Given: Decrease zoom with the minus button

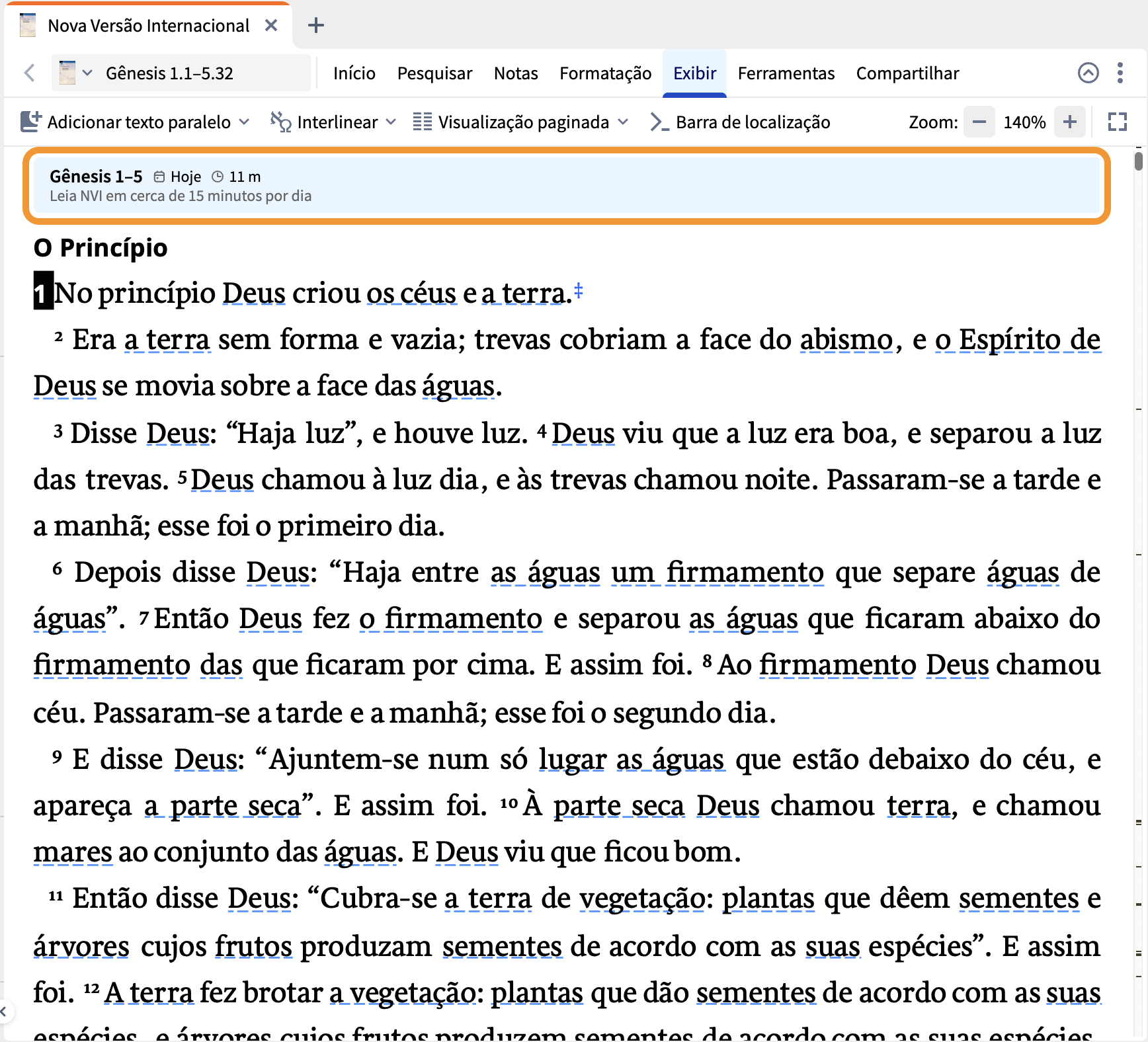Looking at the screenshot, I should coord(979,122).
